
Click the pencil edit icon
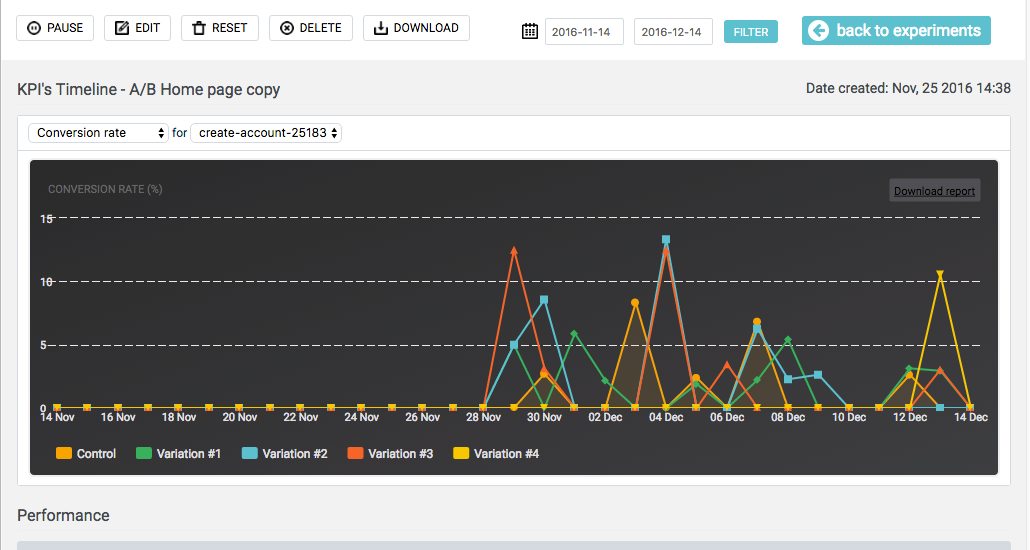pyautogui.click(x=122, y=28)
